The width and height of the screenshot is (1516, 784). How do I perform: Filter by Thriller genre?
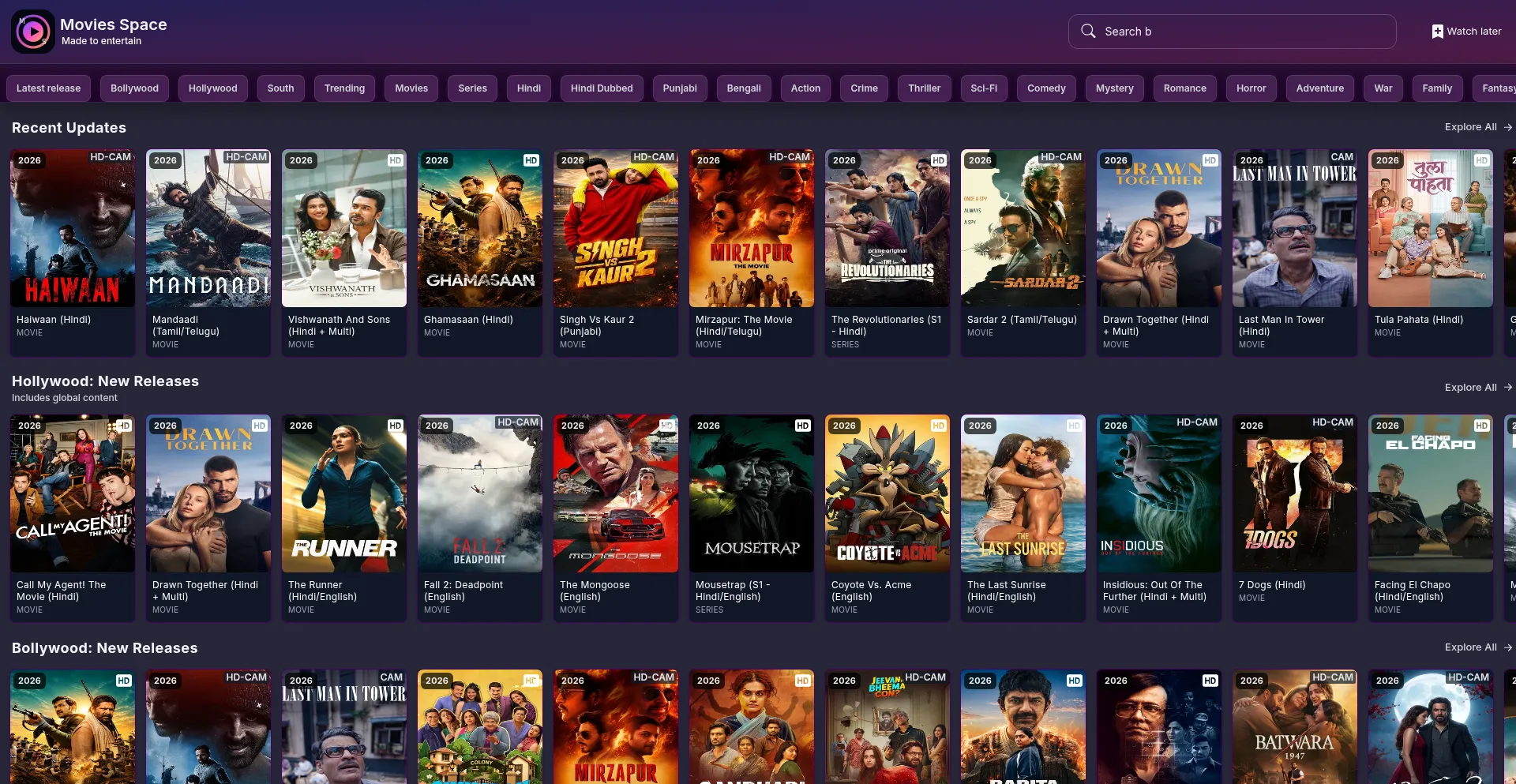click(924, 88)
